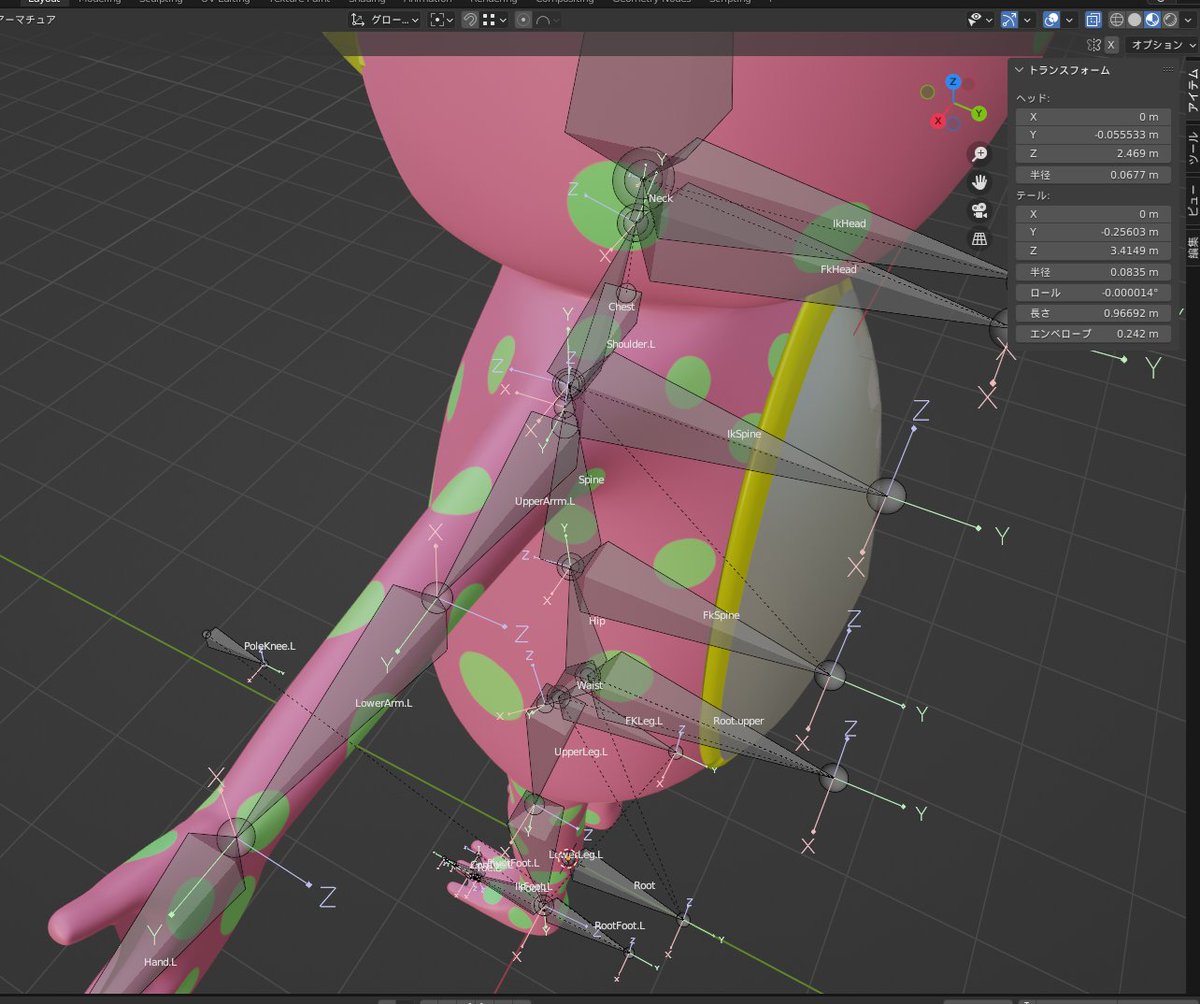
Task: Switch to the ビュー sidebar tab
Action: (1192, 200)
